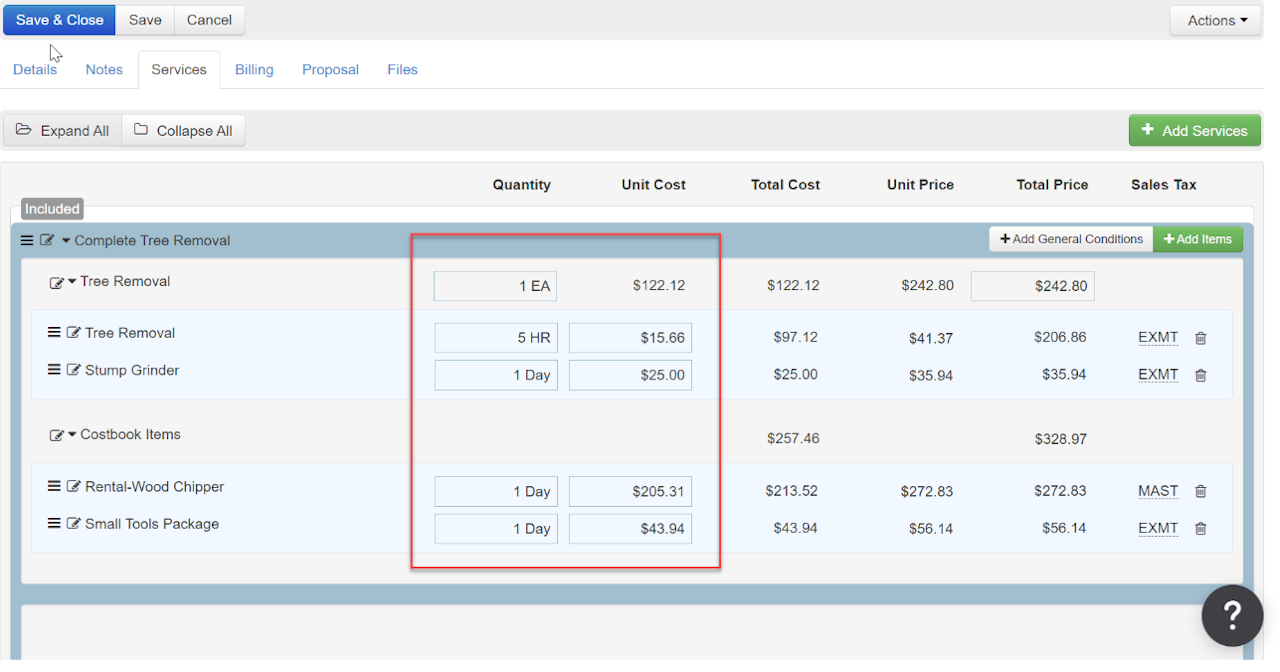Delete the Rental-Wood Chipper row via trash icon

(1201, 492)
